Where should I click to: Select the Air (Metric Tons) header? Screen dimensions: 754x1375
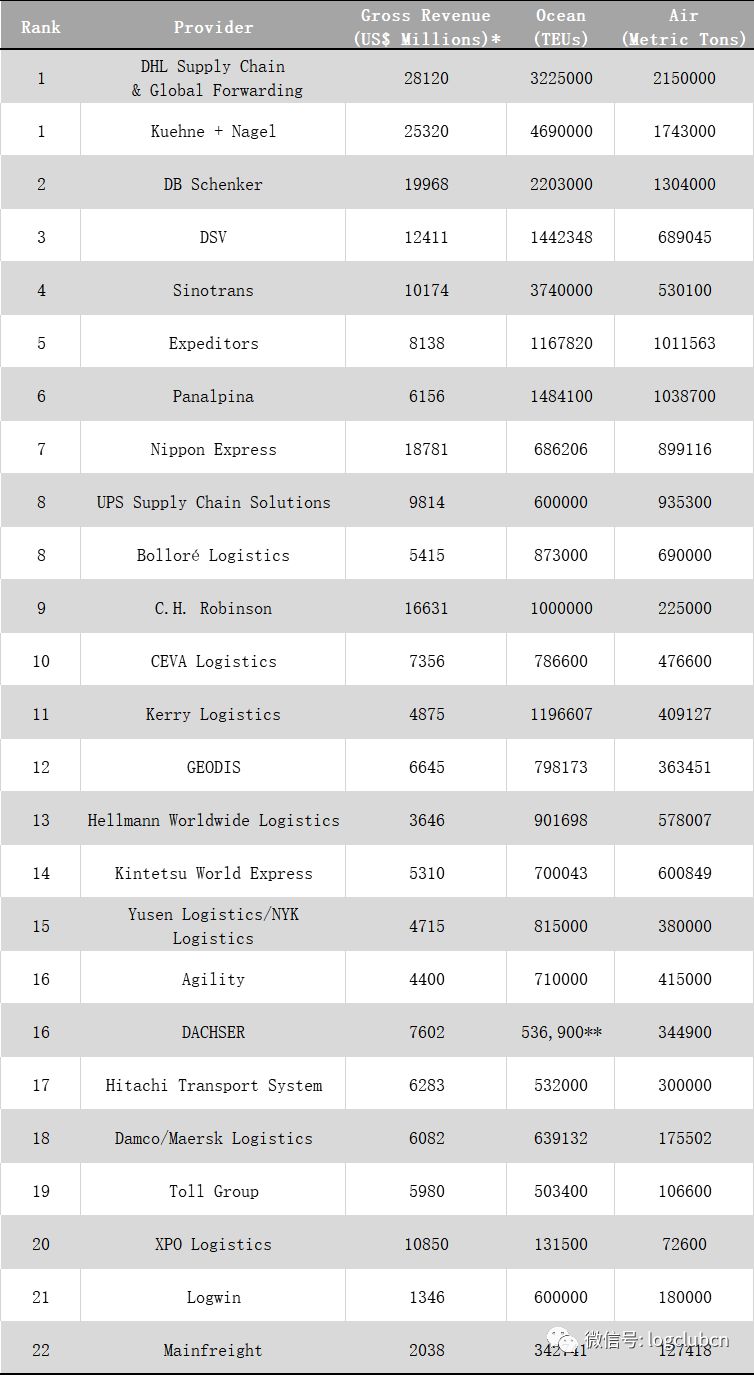(x=684, y=27)
